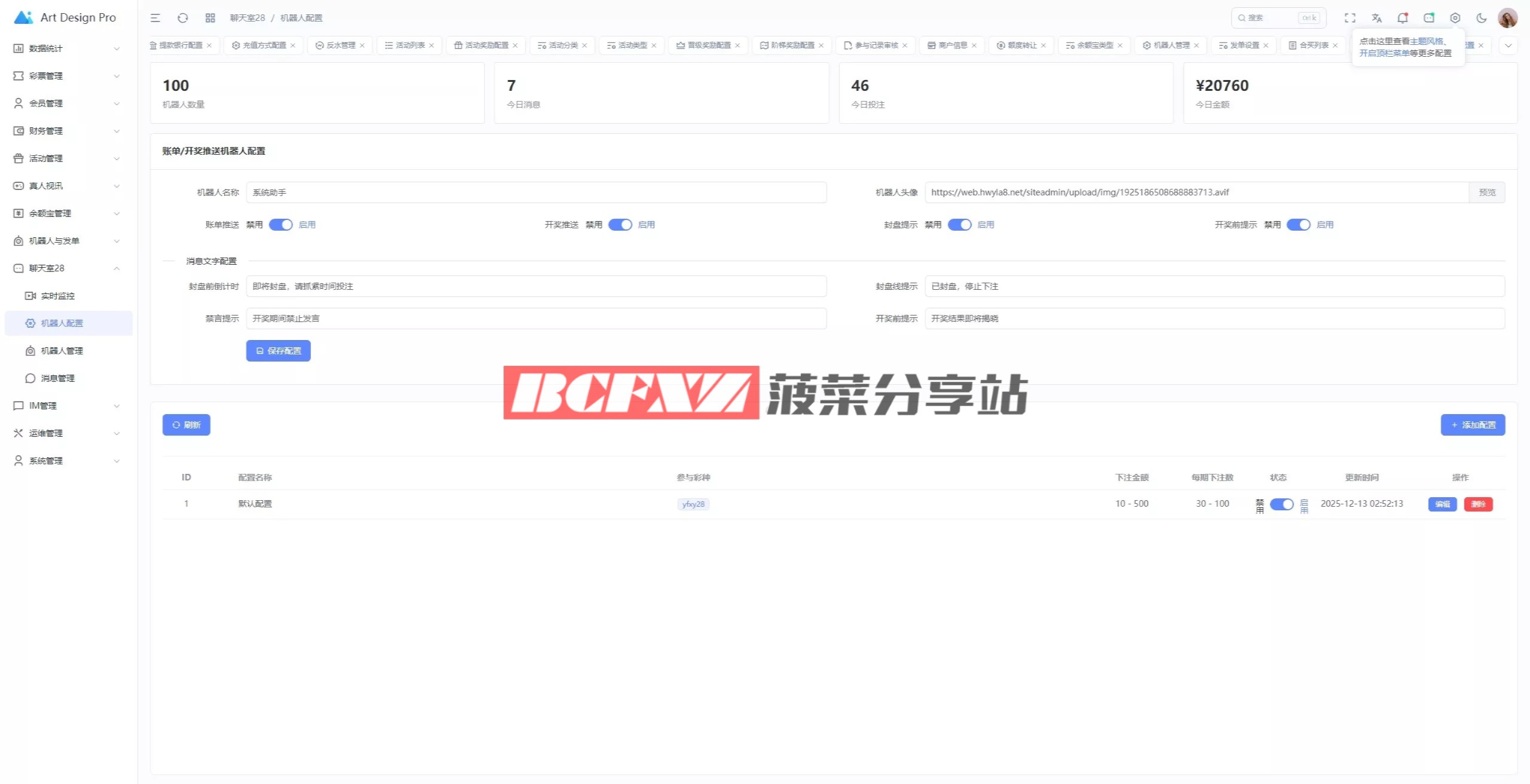1530x784 pixels.
Task: Click the 机器人名称 input field
Action: pos(535,192)
